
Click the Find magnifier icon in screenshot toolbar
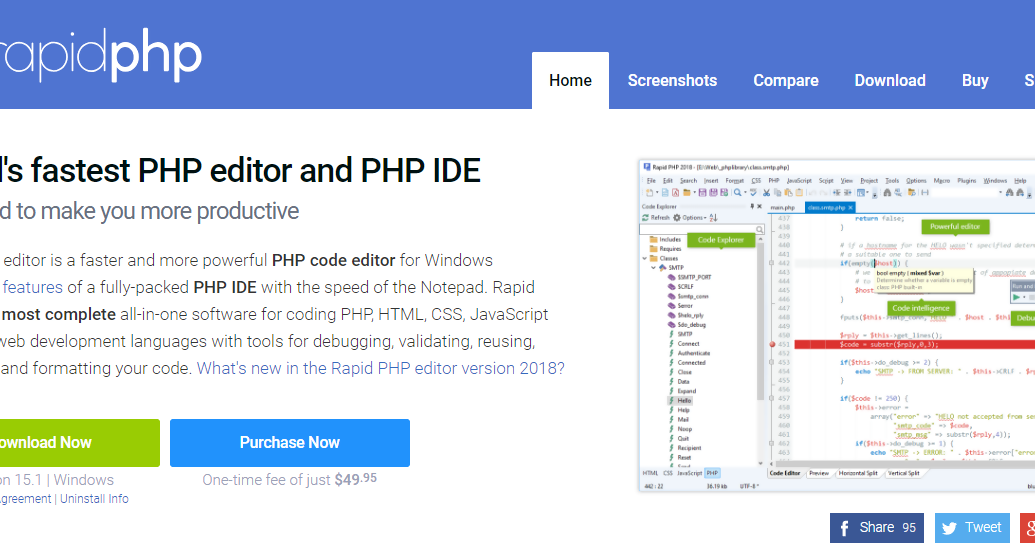(x=737, y=193)
